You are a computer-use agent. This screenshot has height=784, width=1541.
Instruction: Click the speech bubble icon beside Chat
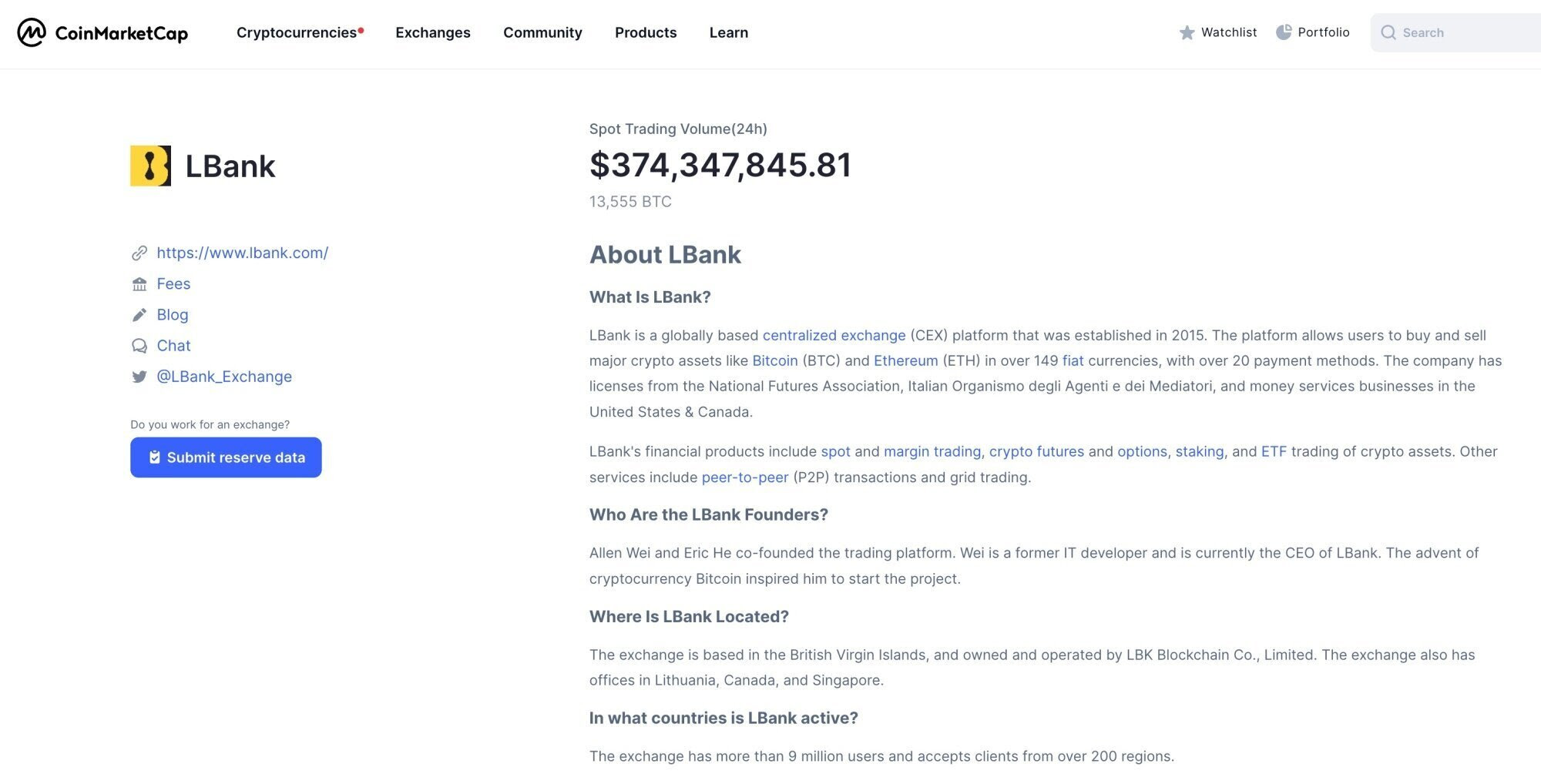(139, 346)
